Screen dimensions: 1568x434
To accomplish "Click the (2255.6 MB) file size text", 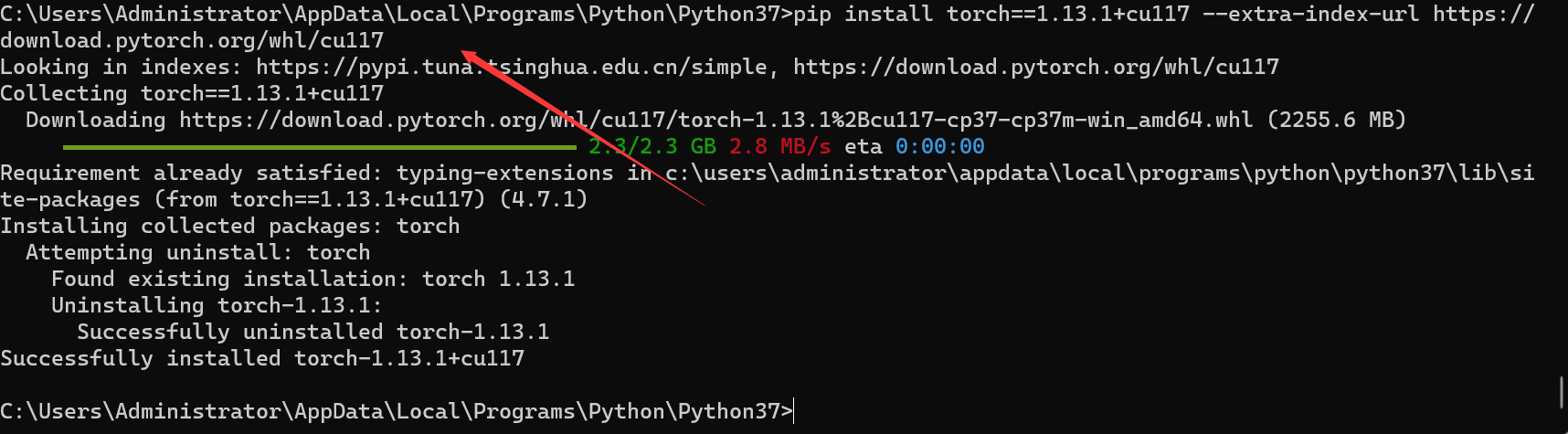I will (x=1336, y=120).
